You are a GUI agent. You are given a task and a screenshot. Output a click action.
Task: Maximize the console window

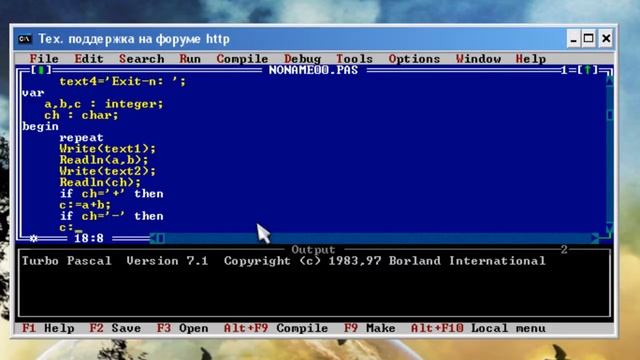pos(589,39)
